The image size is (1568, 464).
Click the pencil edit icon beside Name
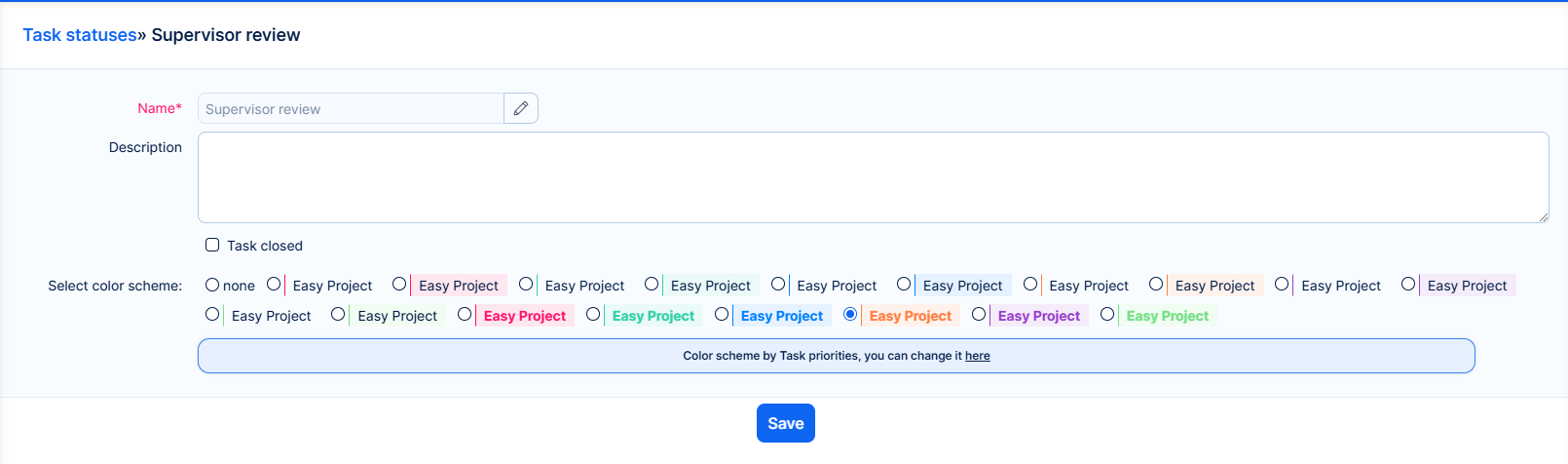tap(521, 108)
